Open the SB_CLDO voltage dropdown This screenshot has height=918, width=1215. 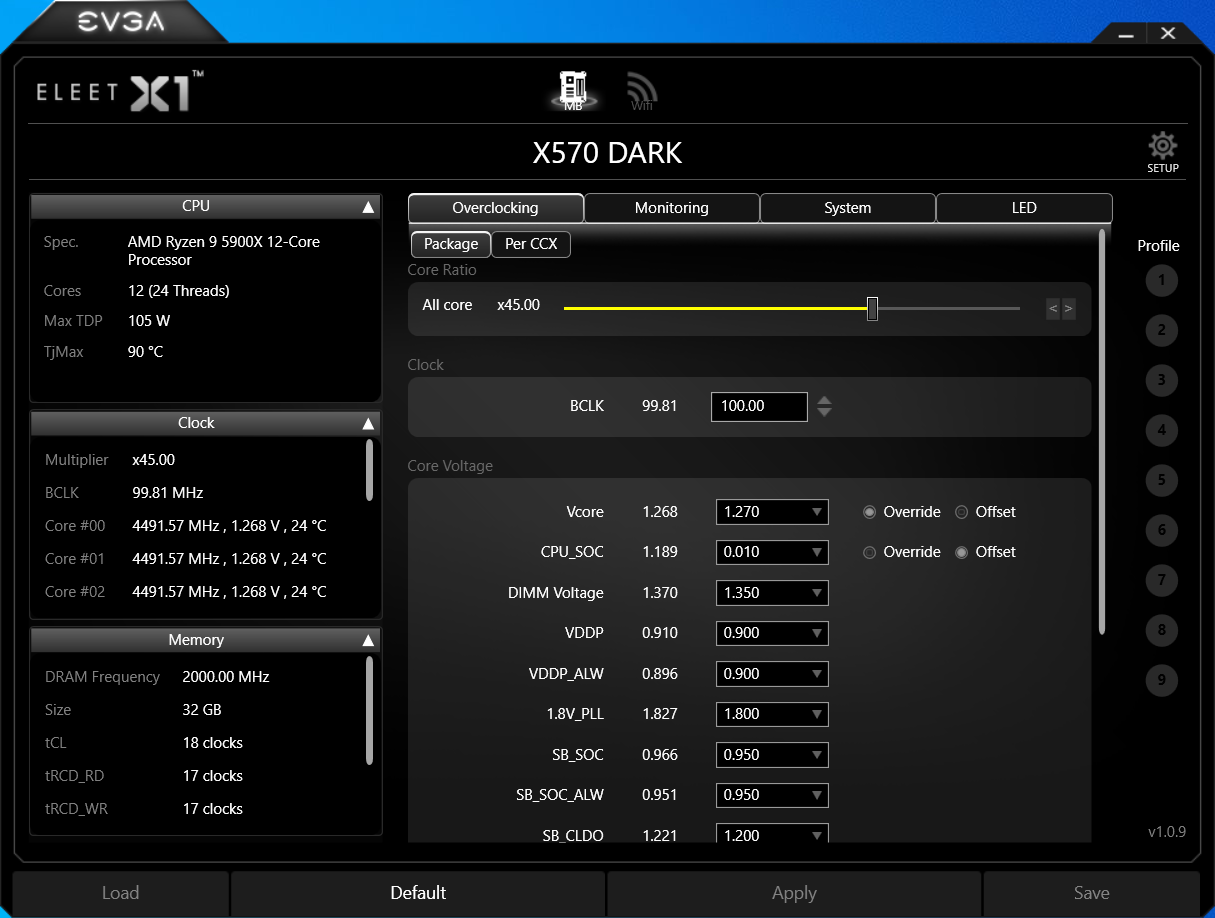(x=772, y=835)
